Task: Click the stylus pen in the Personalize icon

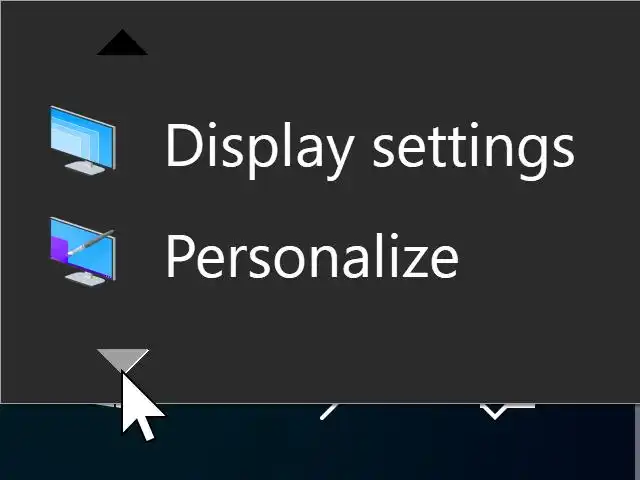Action: tap(91, 242)
